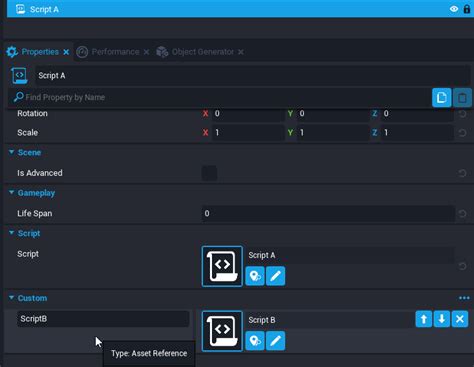Delete the ScriptB custom property
474x367 pixels.
(460, 319)
